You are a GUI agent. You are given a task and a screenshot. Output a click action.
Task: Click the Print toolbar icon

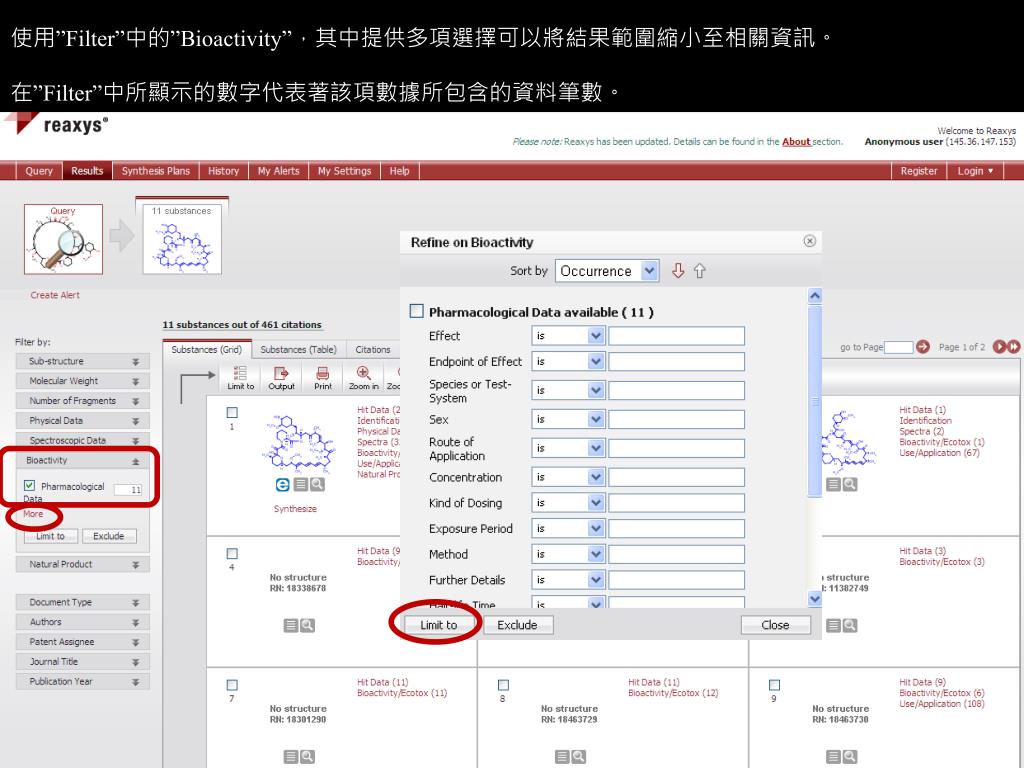point(323,377)
